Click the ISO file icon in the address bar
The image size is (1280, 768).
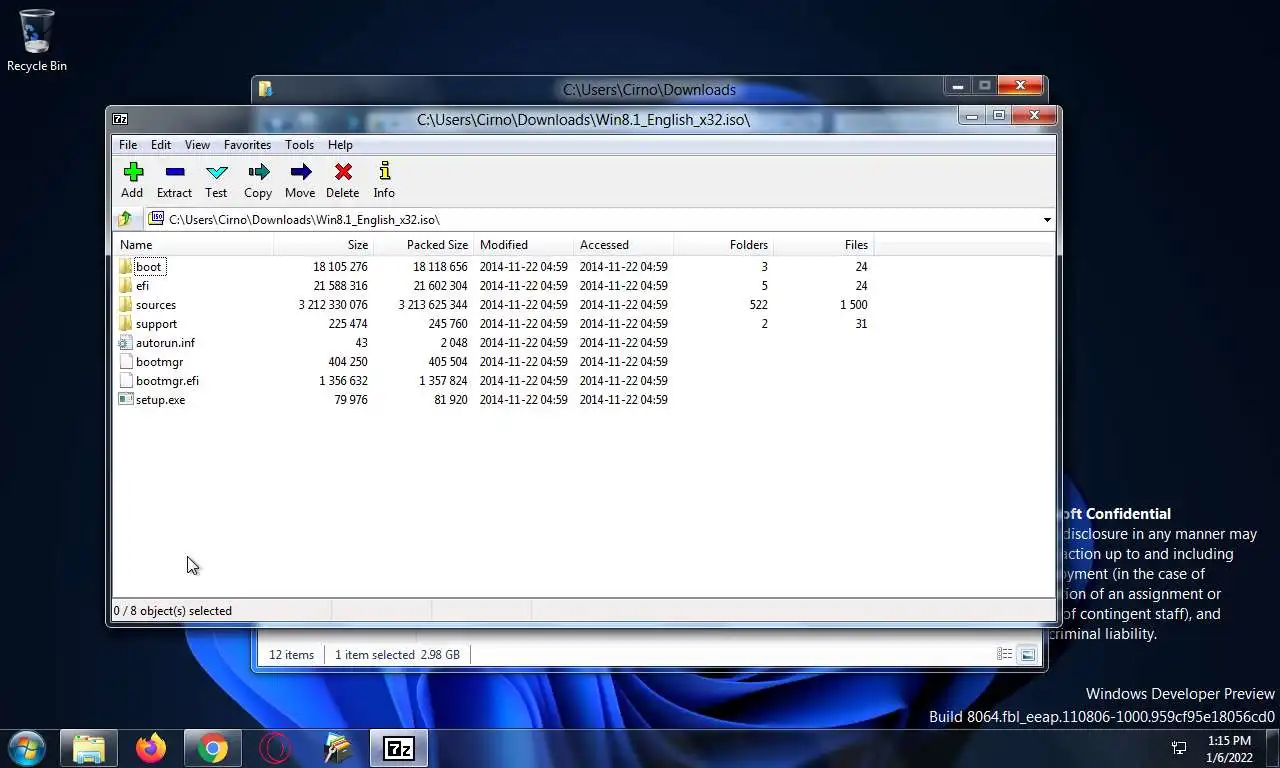coord(156,219)
